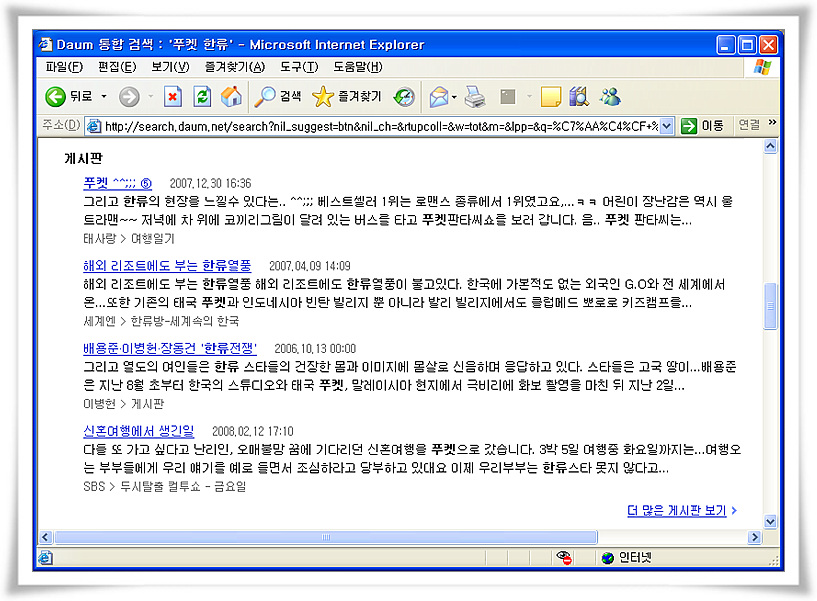Click the date '2007.12.30 16:36'
This screenshot has height=601, width=817.
(x=211, y=183)
